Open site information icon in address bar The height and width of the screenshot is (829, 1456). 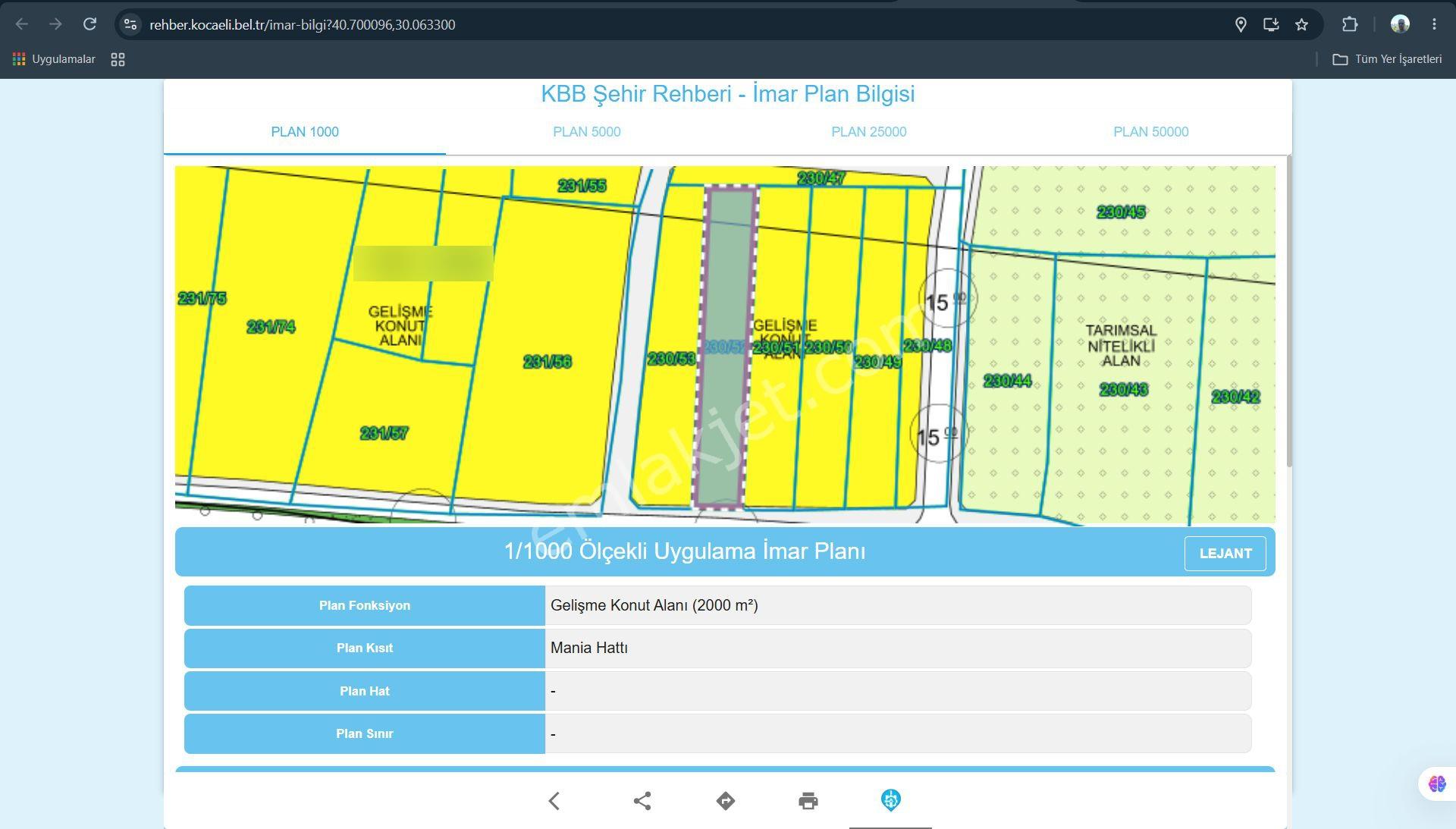tap(130, 24)
